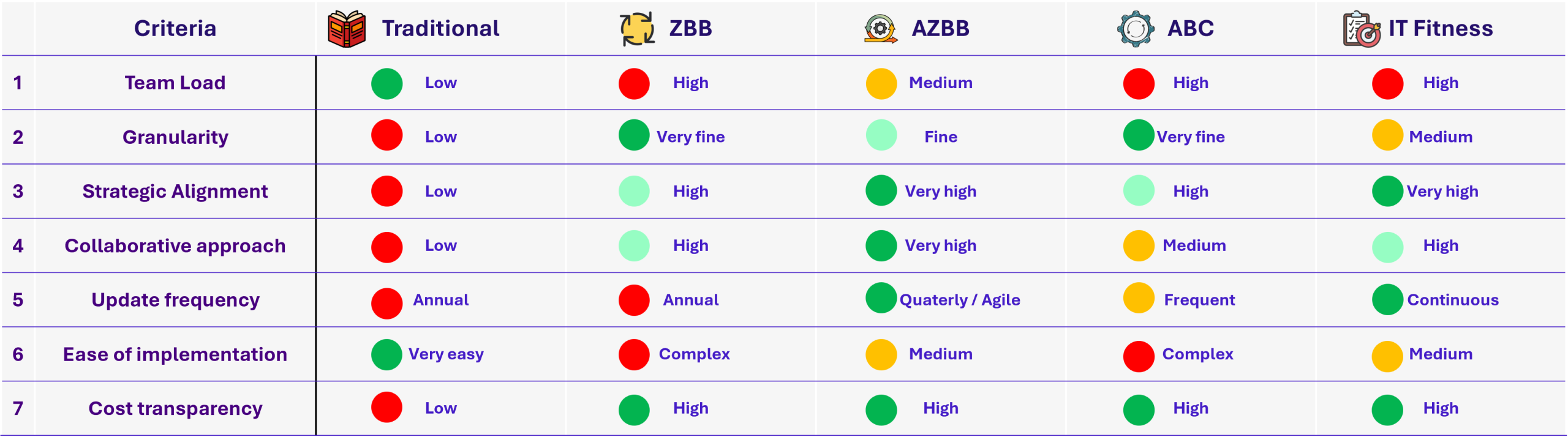Viewport: 1568px width, 437px height.
Task: Click the red dot for ABC Ease of implementation
Action: [x=1139, y=356]
